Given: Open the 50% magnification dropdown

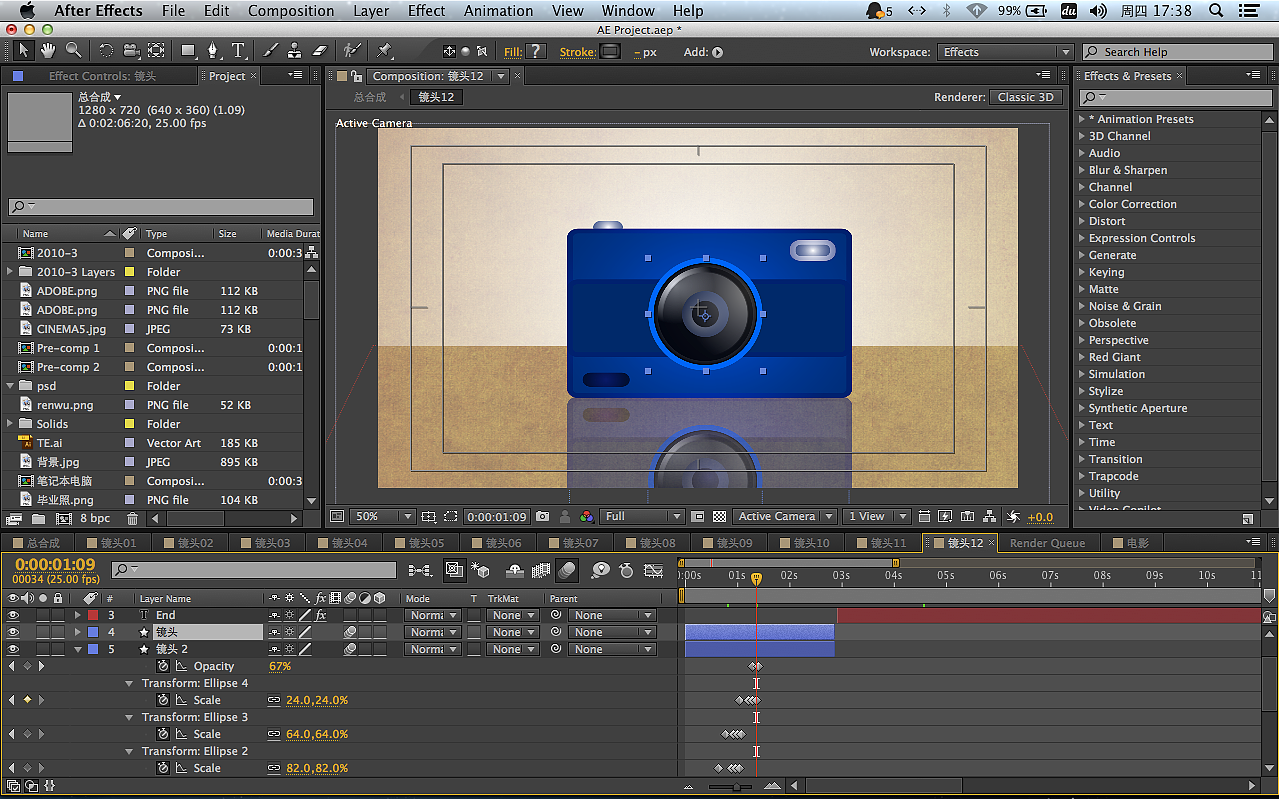Looking at the screenshot, I should click(382, 517).
